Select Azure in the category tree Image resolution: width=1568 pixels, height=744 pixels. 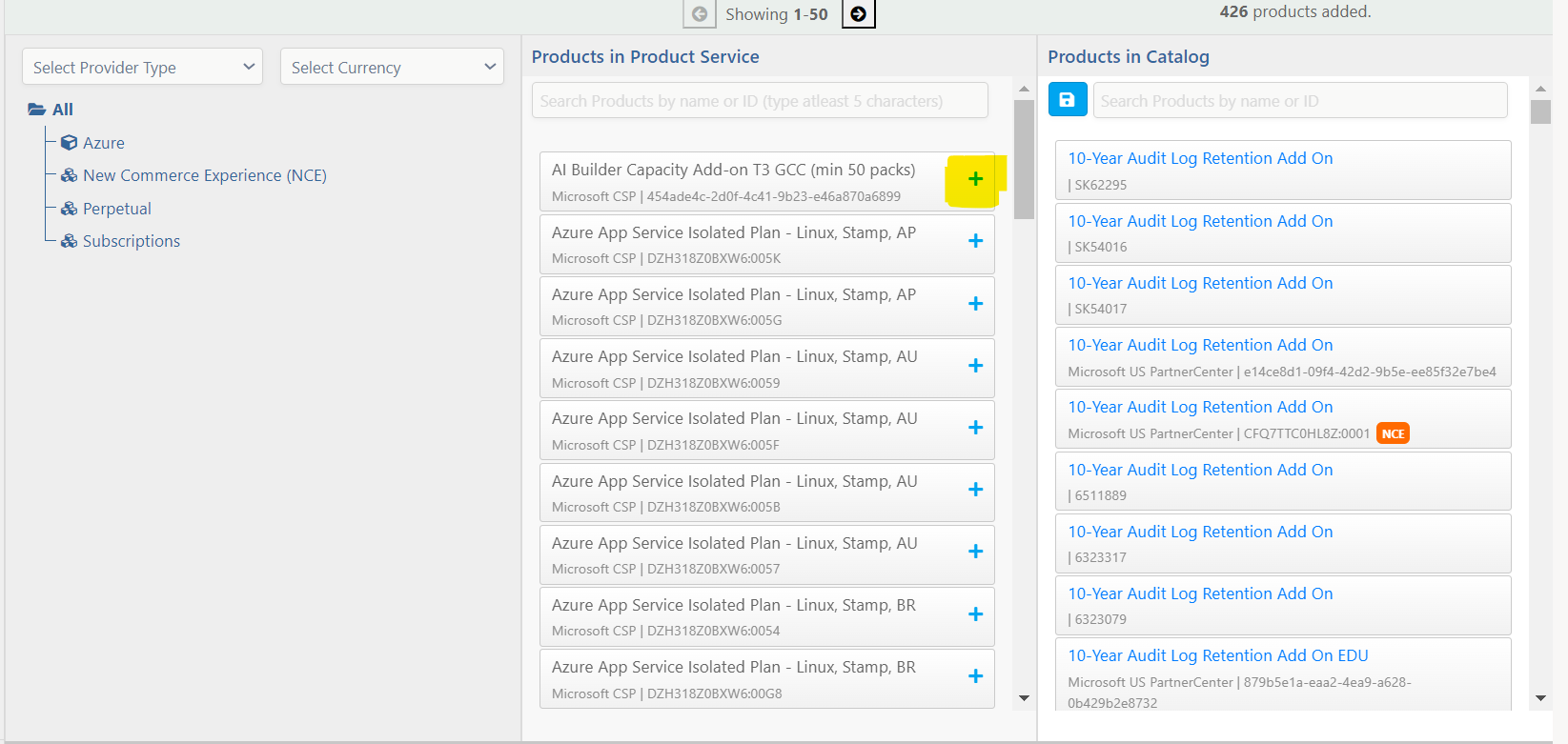104,143
